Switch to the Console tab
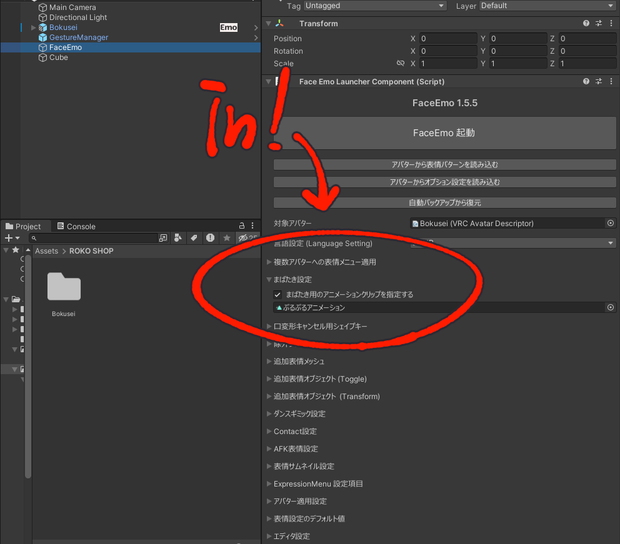Viewport: 620px width, 544px height. [76, 226]
